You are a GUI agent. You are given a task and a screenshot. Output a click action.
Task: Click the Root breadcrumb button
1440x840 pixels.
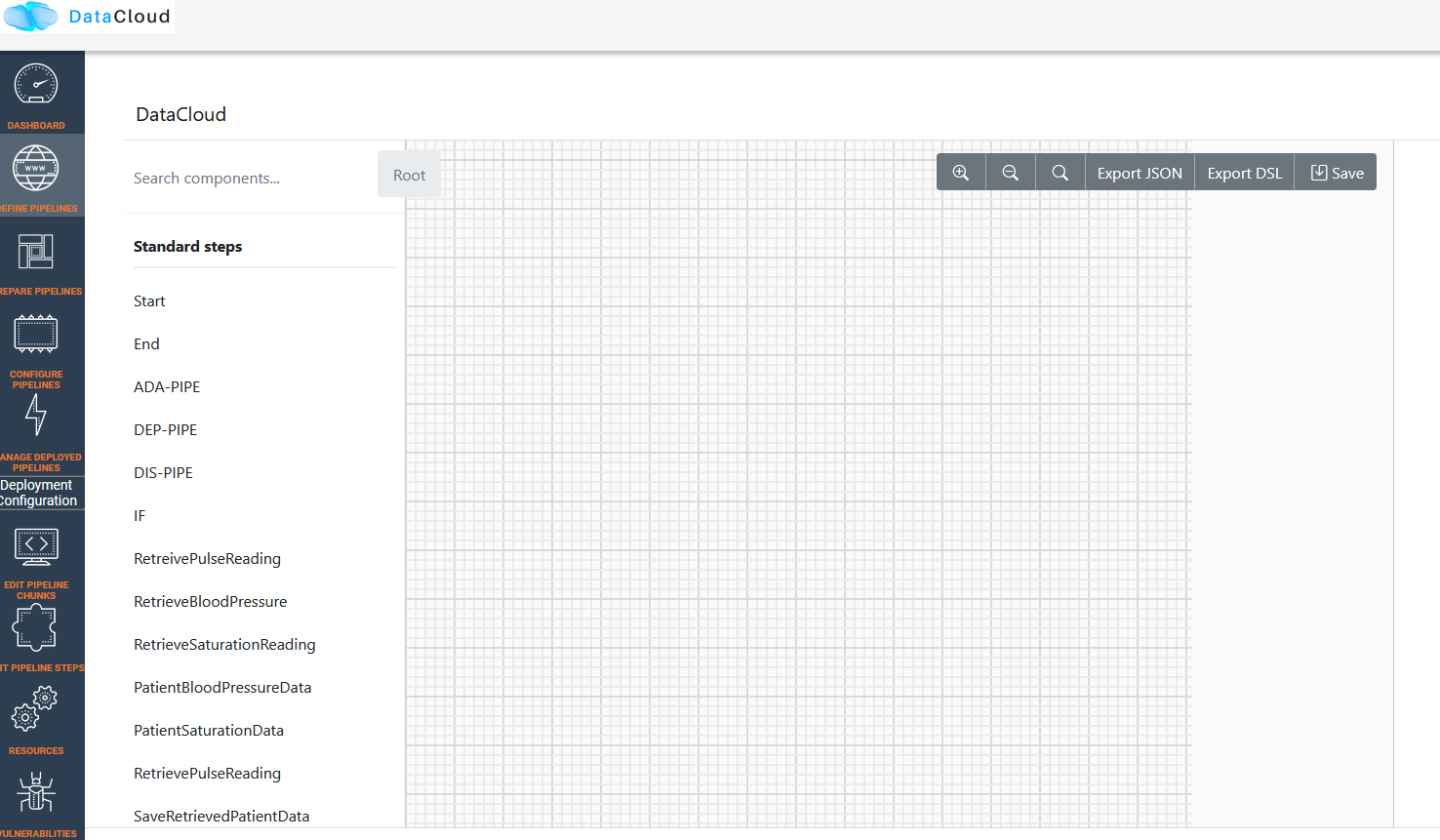pos(410,175)
